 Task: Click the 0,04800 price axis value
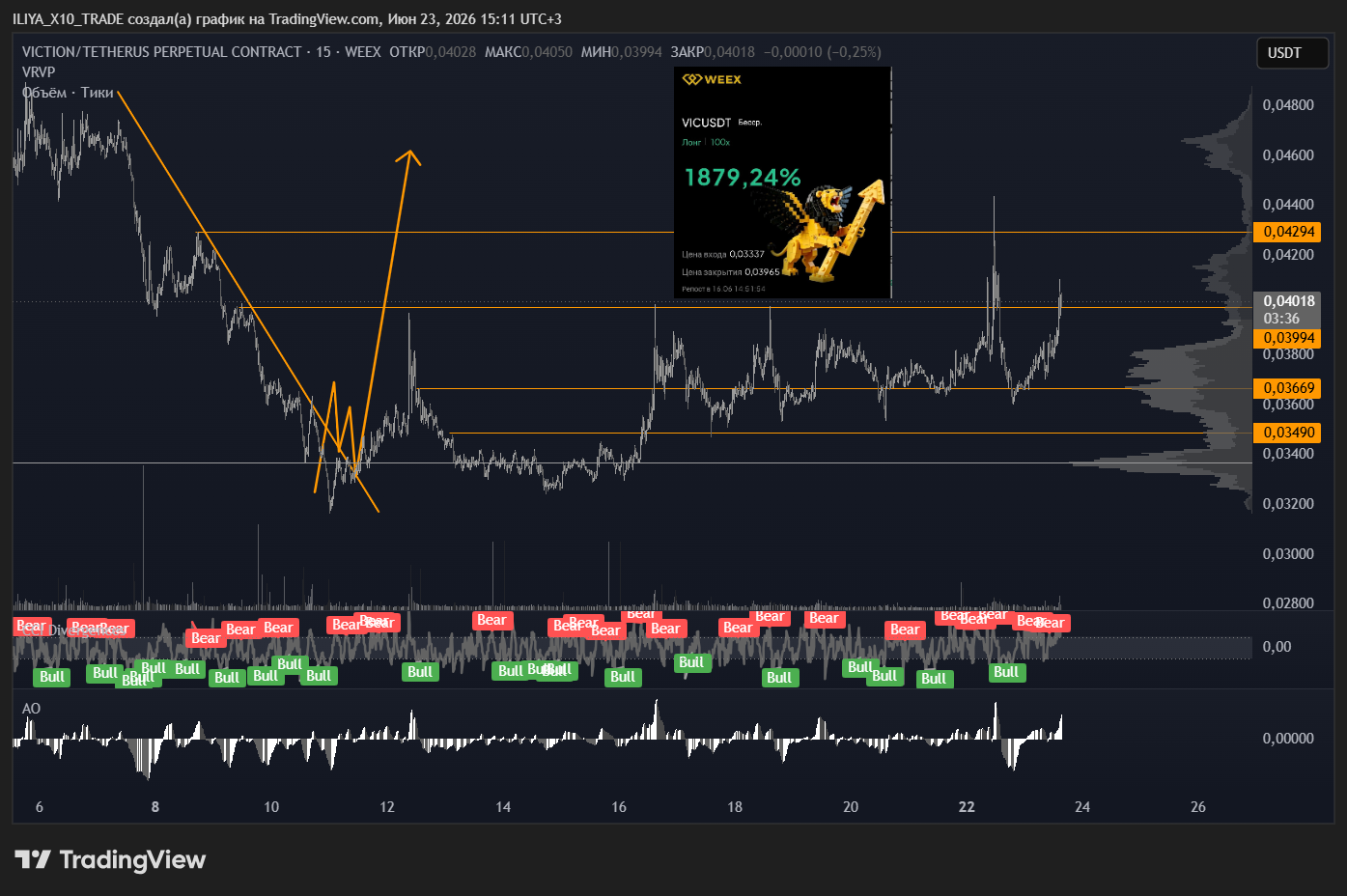pyautogui.click(x=1288, y=105)
